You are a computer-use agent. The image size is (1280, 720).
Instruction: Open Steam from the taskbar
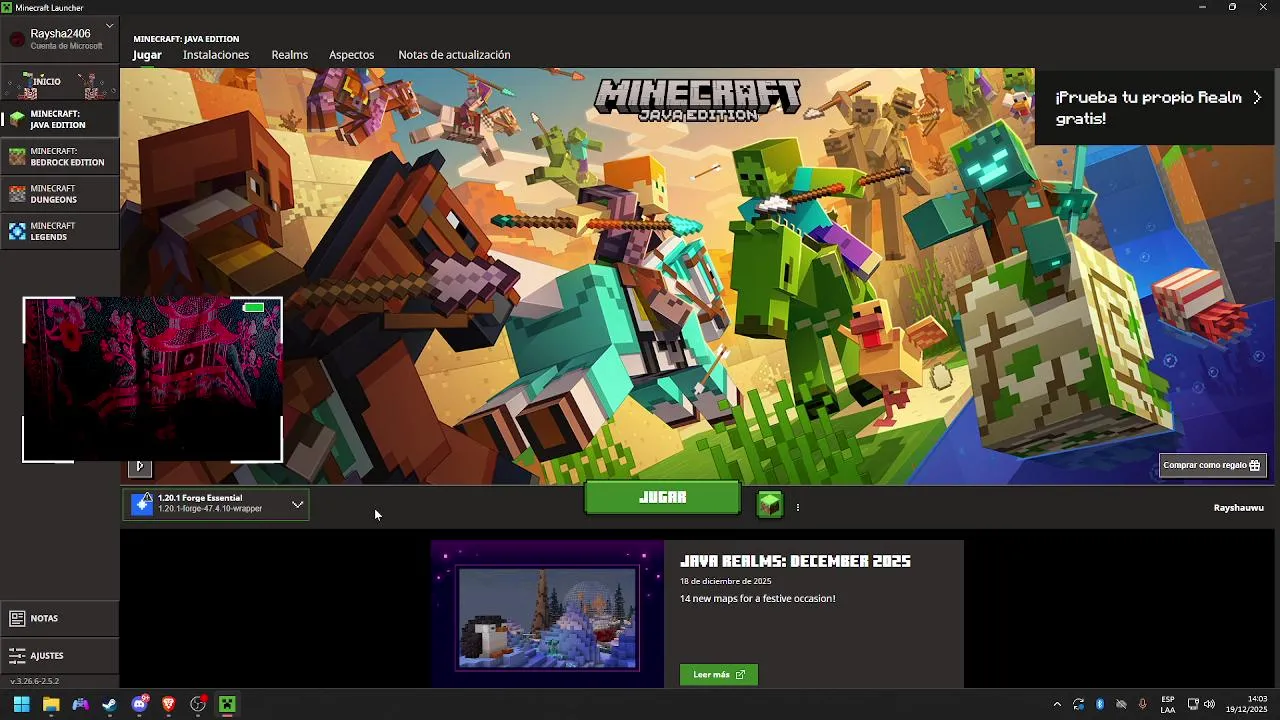[109, 704]
